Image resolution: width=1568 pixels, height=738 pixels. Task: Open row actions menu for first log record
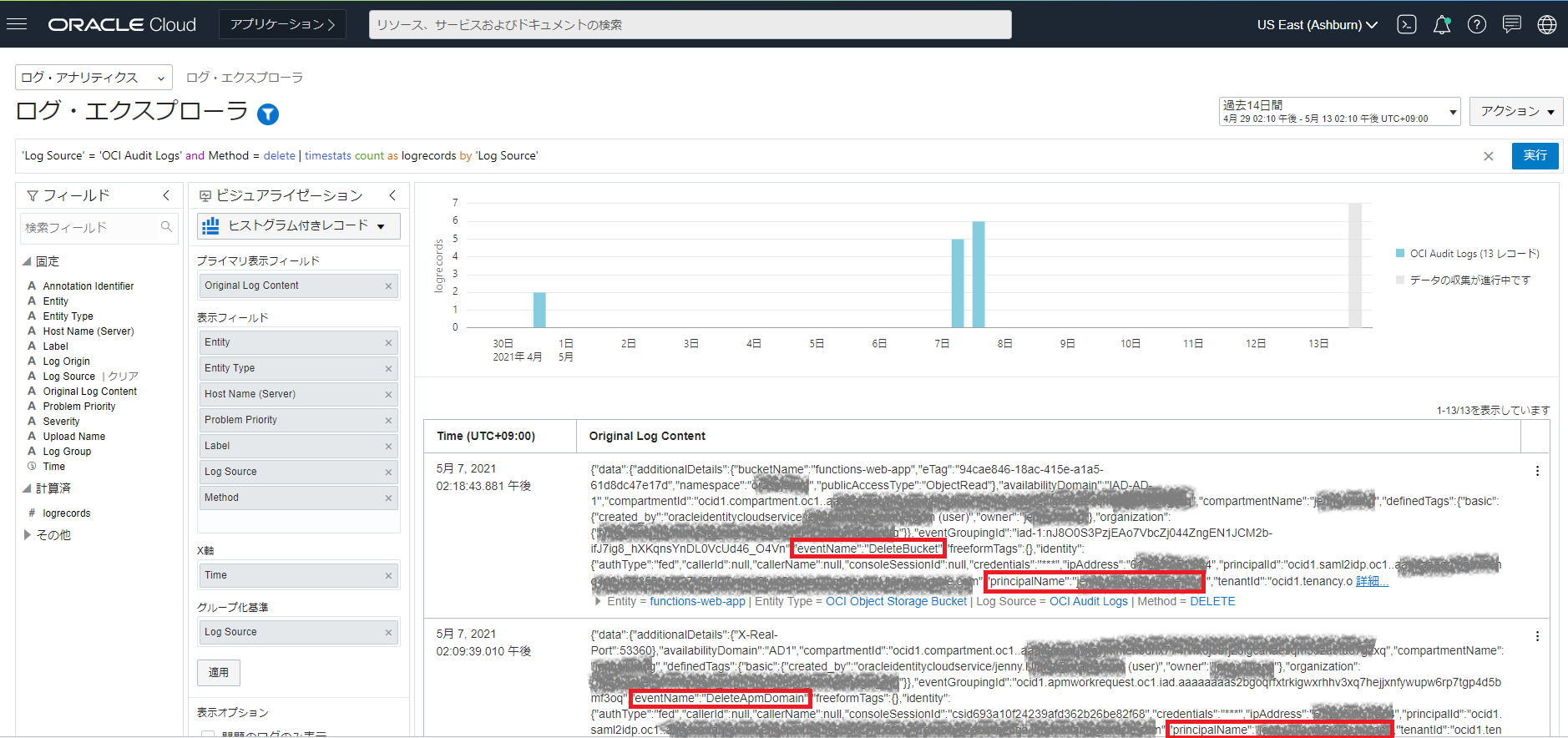pyautogui.click(x=1537, y=471)
